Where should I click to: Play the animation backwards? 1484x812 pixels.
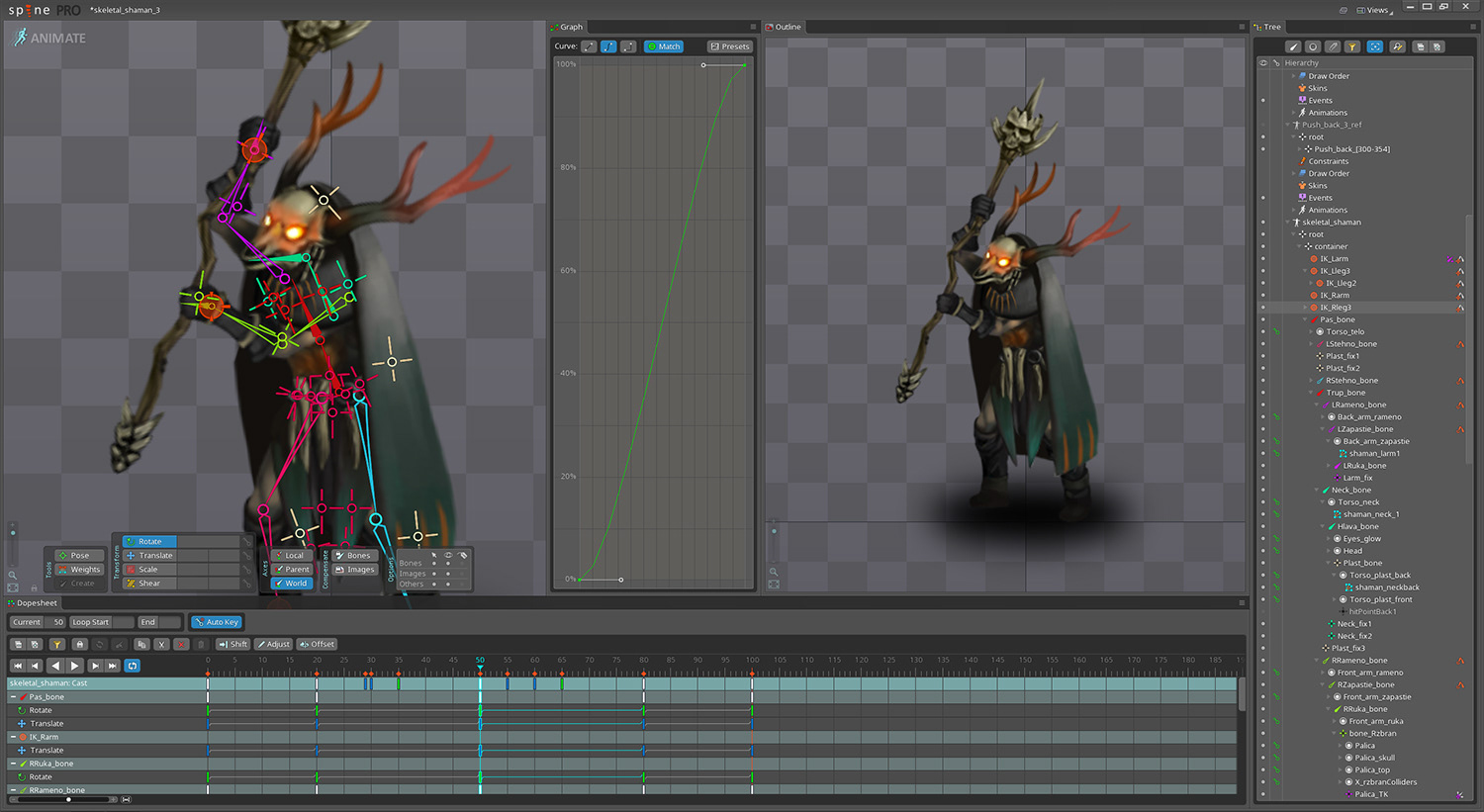55,666
